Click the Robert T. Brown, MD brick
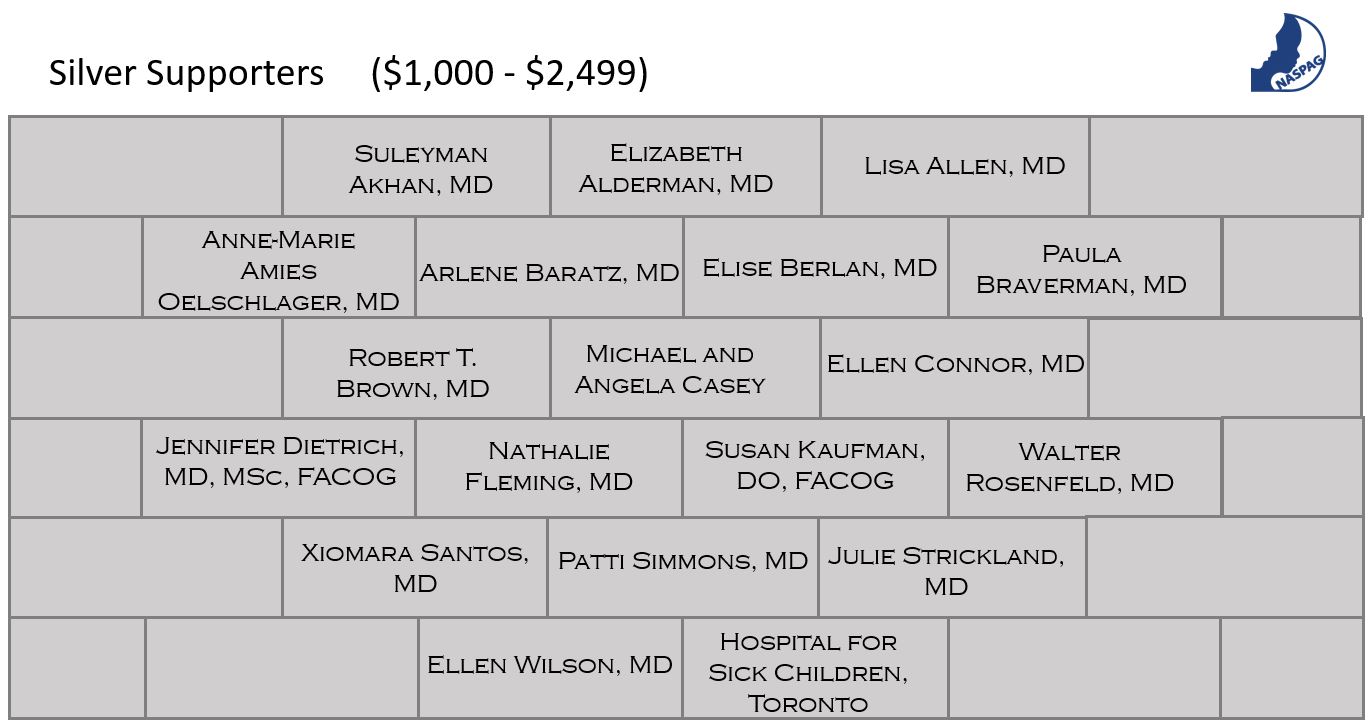 pyautogui.click(x=417, y=368)
